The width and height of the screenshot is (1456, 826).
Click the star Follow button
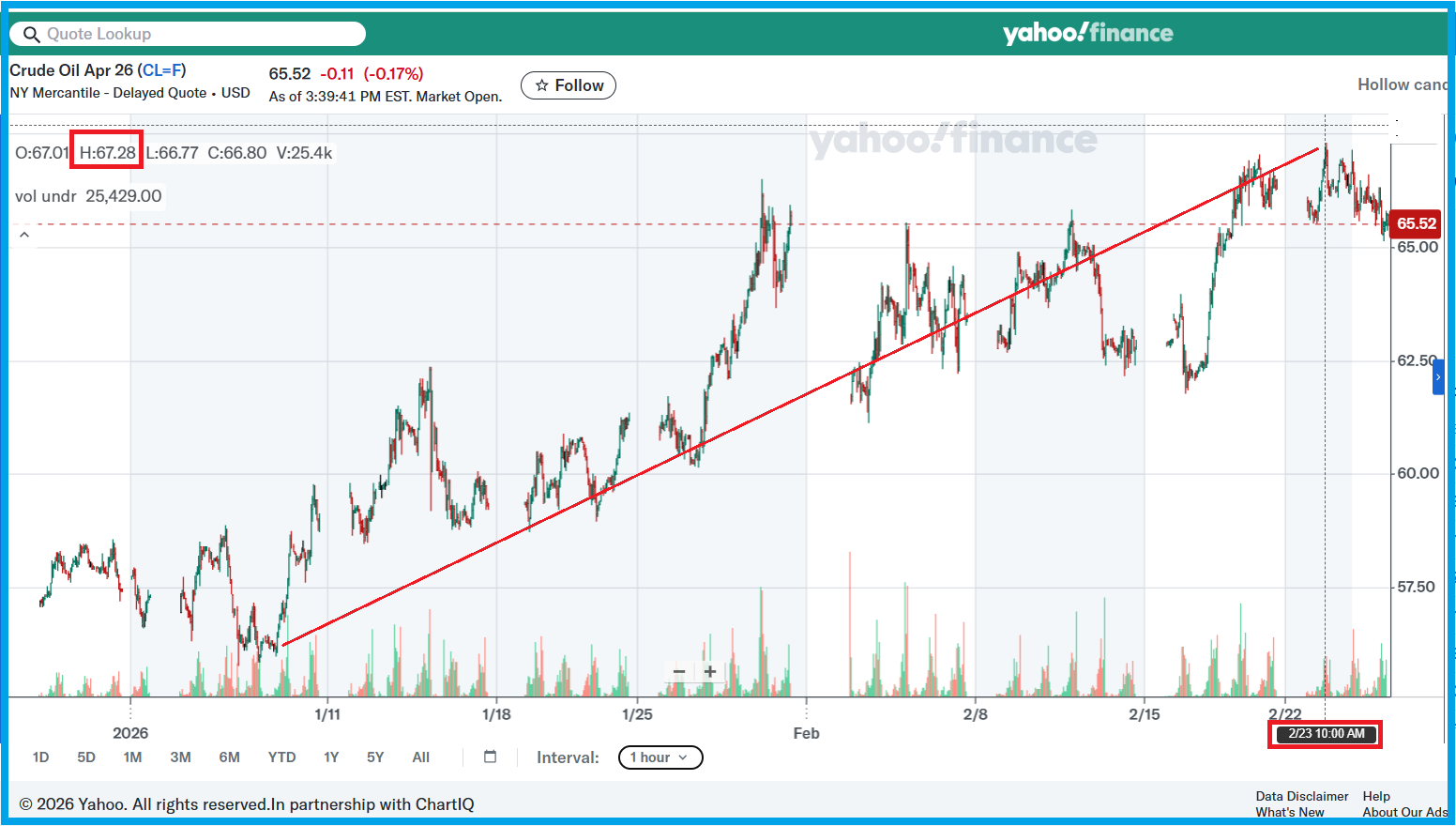tap(569, 85)
